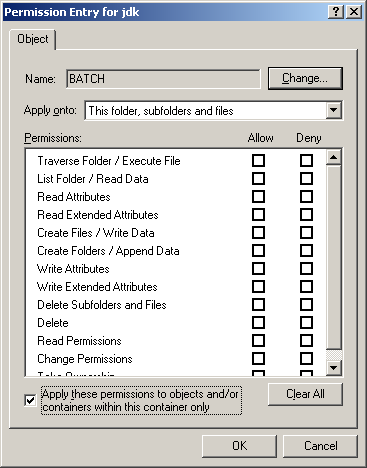Check Deny for List Folder / Read Data
This screenshot has width=367, height=468.
(x=306, y=178)
